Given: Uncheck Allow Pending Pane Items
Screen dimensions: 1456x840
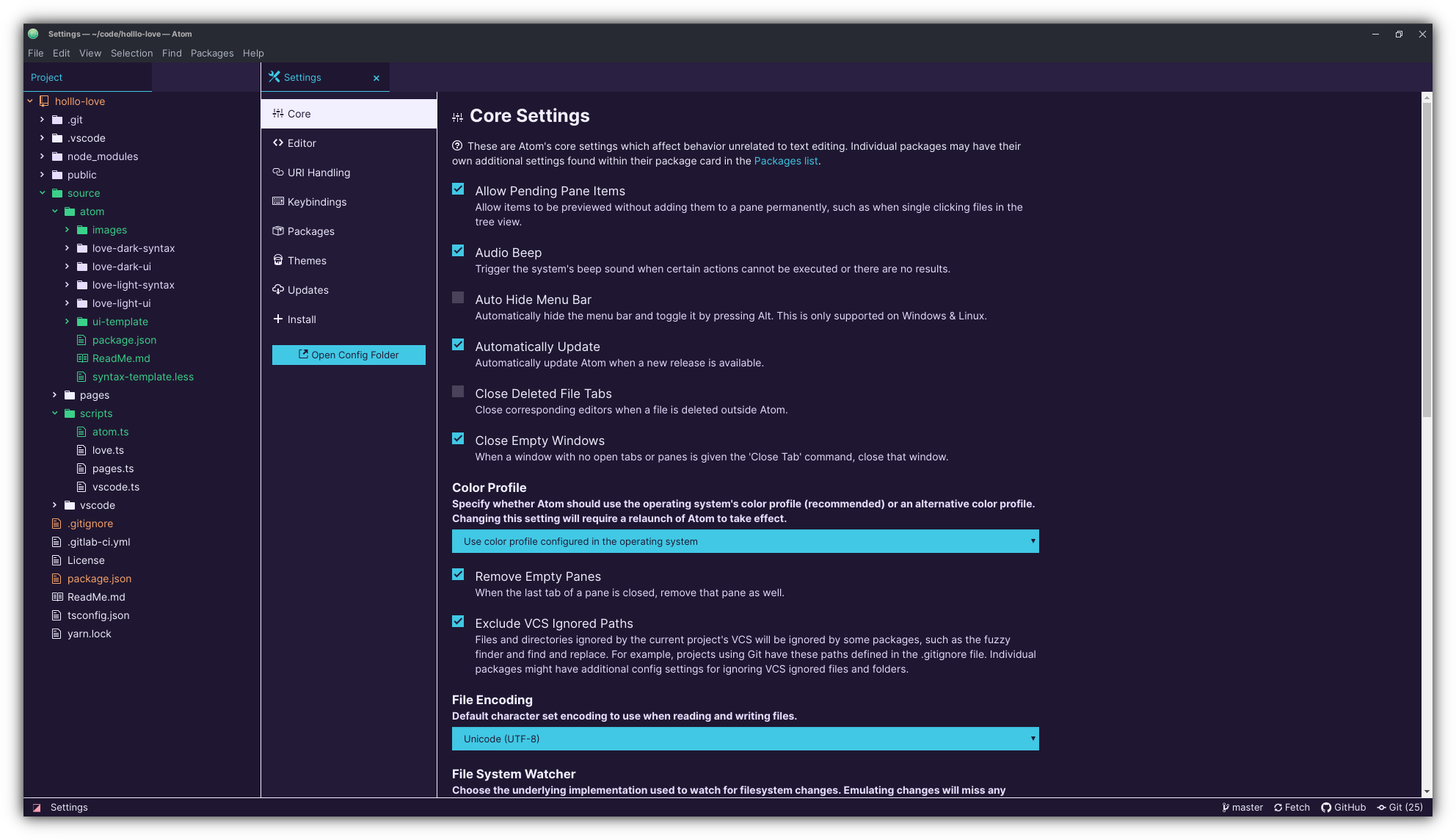Looking at the screenshot, I should [x=458, y=189].
